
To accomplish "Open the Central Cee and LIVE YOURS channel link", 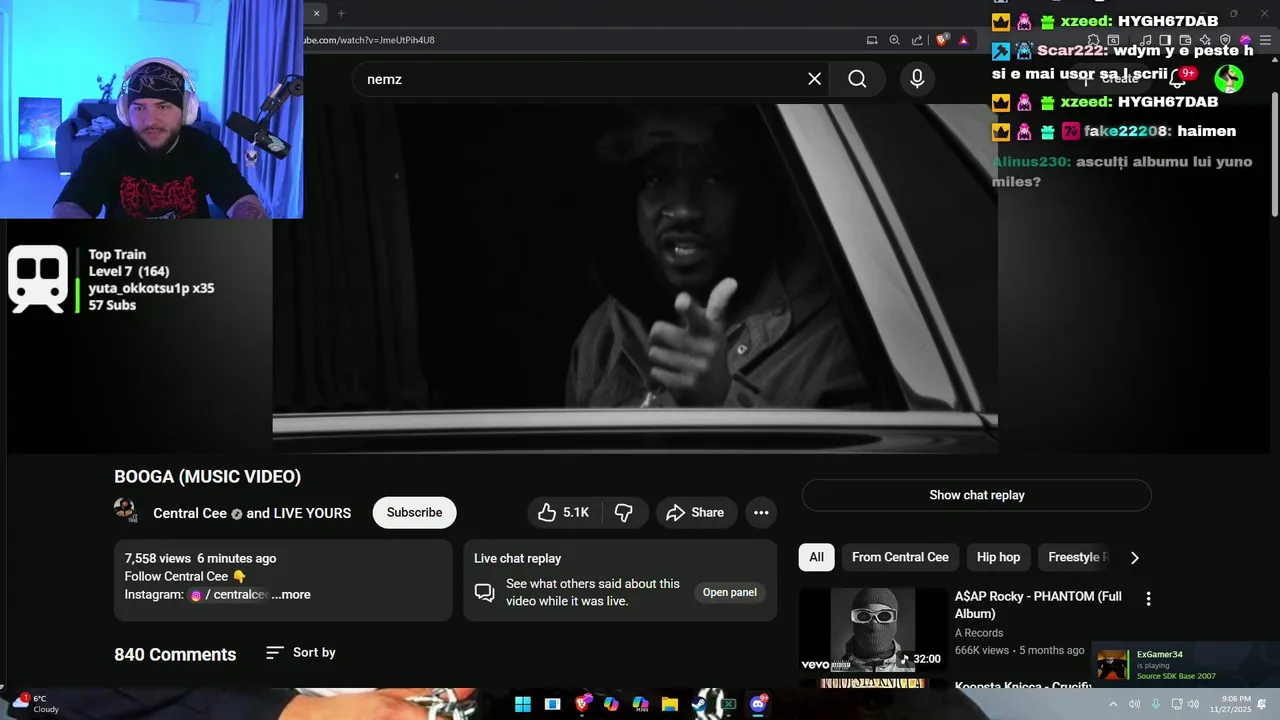I will tap(252, 513).
